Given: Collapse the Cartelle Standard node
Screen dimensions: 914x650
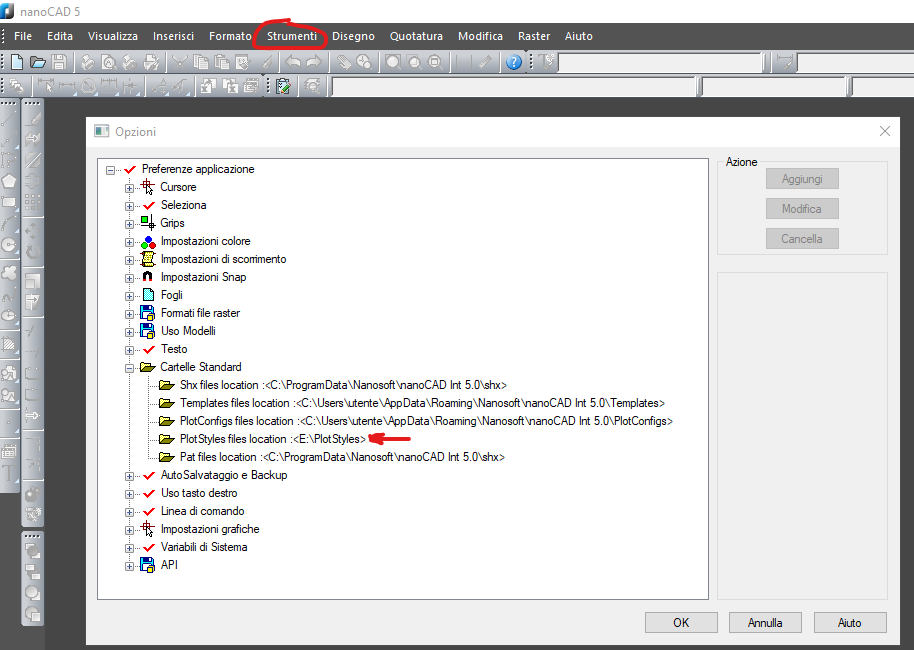Looking at the screenshot, I should (x=129, y=367).
